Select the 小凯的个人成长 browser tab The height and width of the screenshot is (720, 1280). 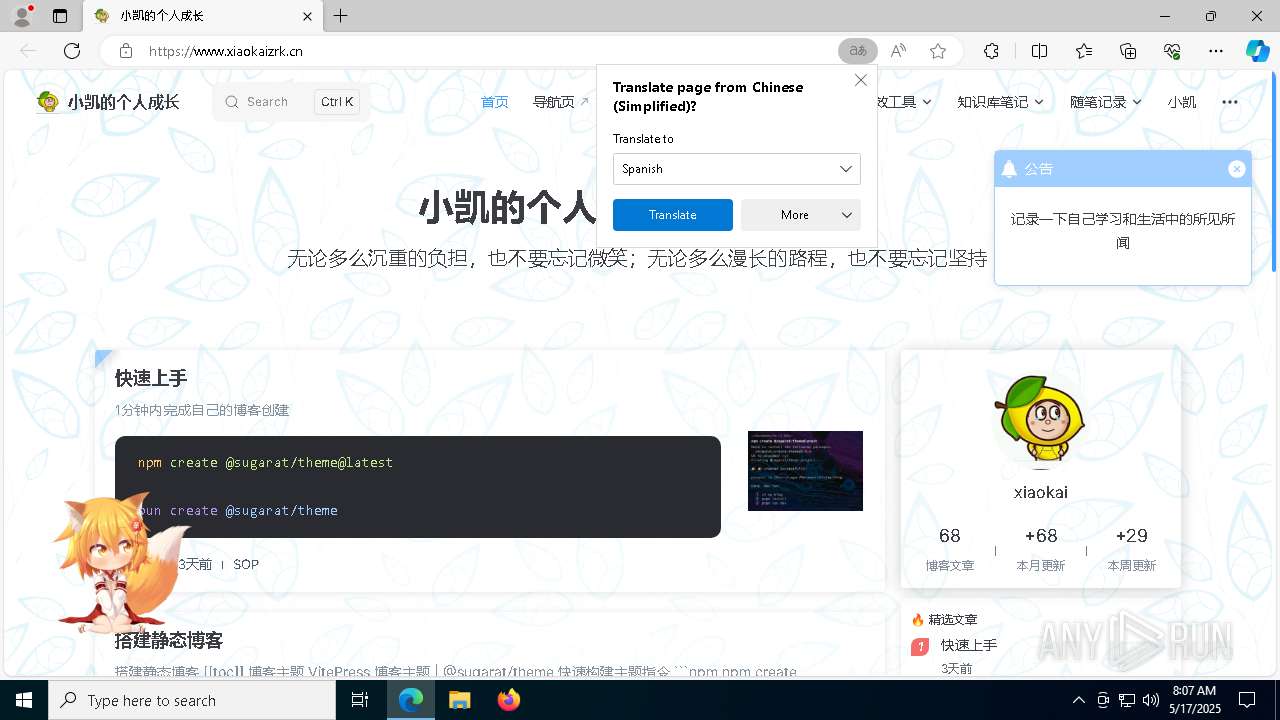205,16
